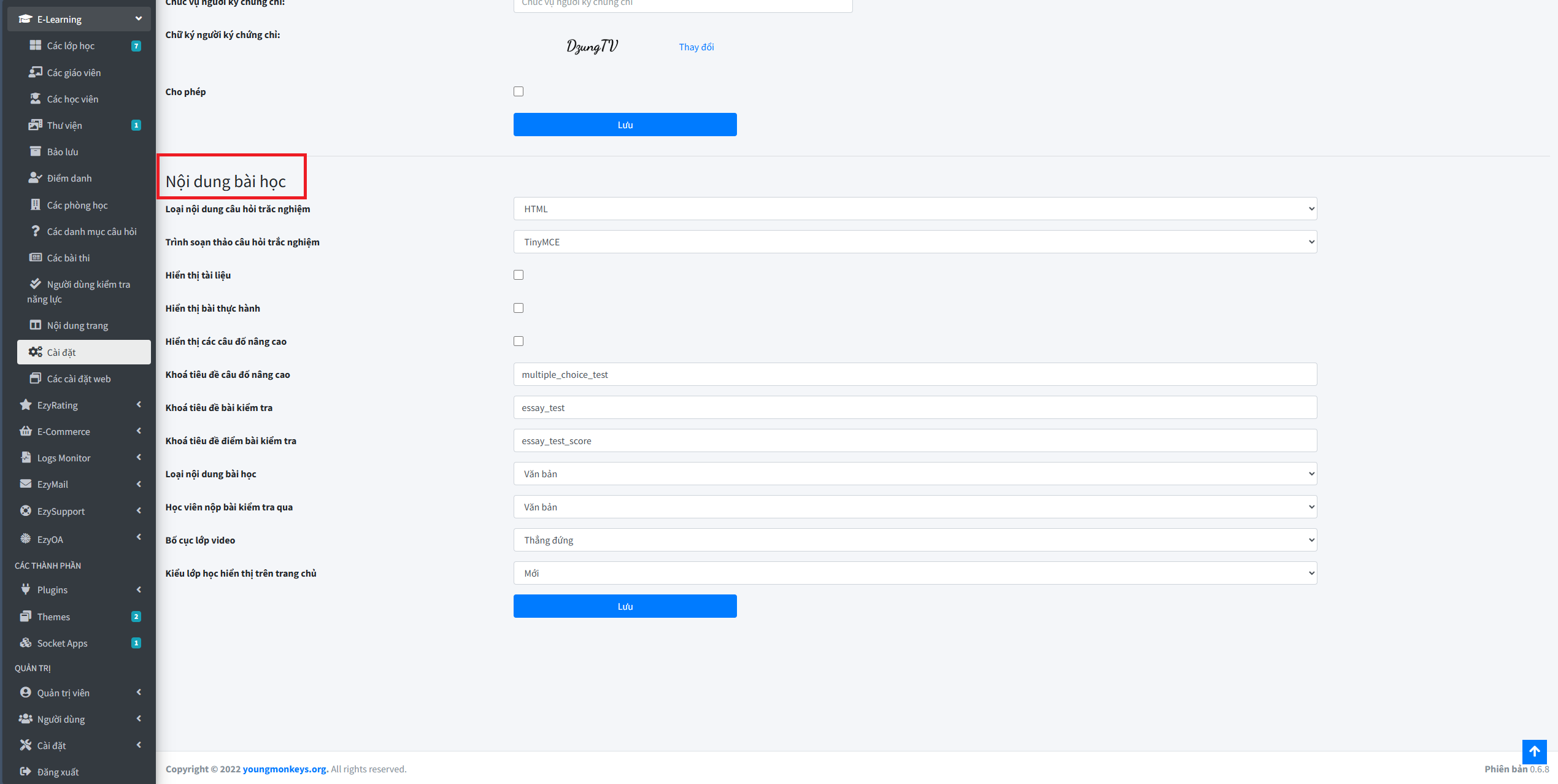Open Loại nội dung câu hỏi trắc nghiệm dropdown

(x=914, y=209)
